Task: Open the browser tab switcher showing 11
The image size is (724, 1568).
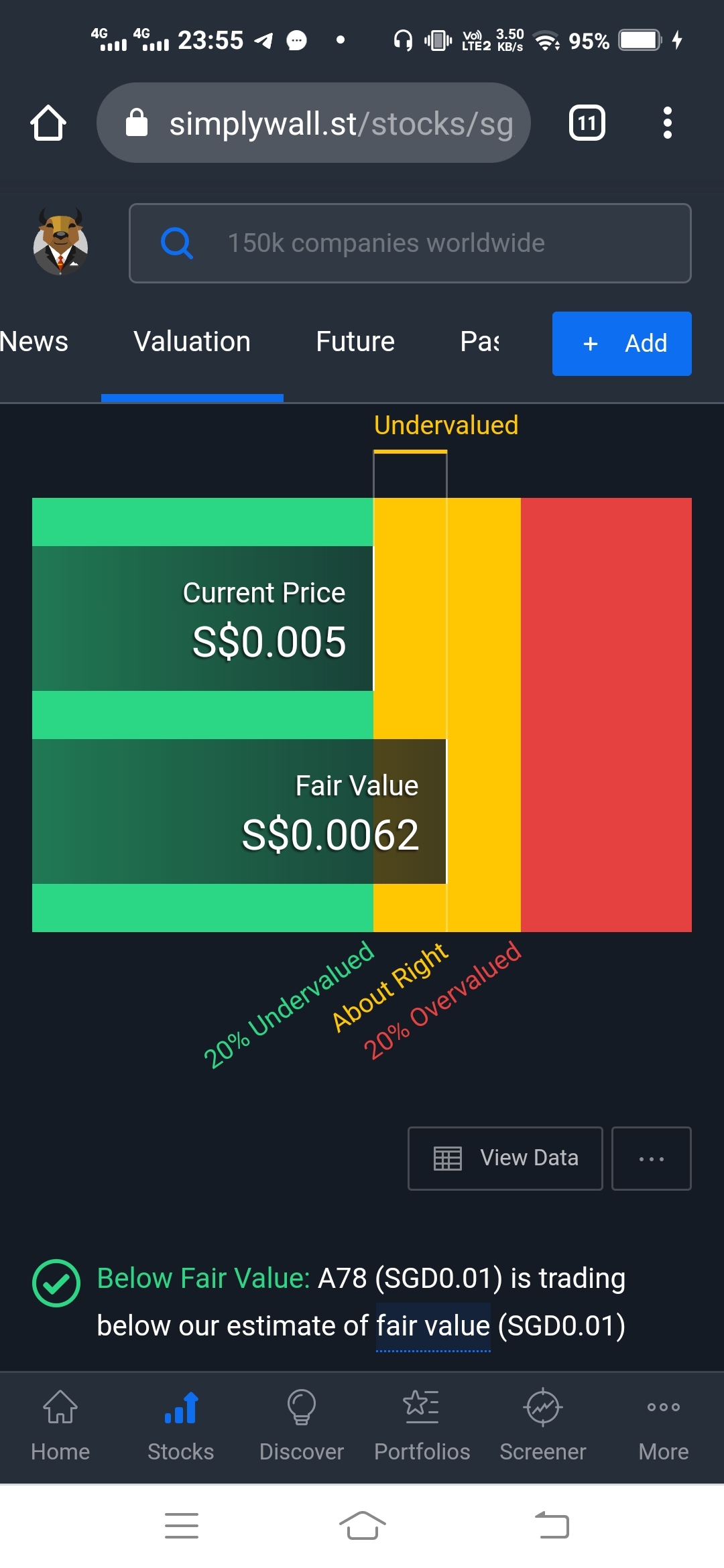Action: (x=587, y=123)
